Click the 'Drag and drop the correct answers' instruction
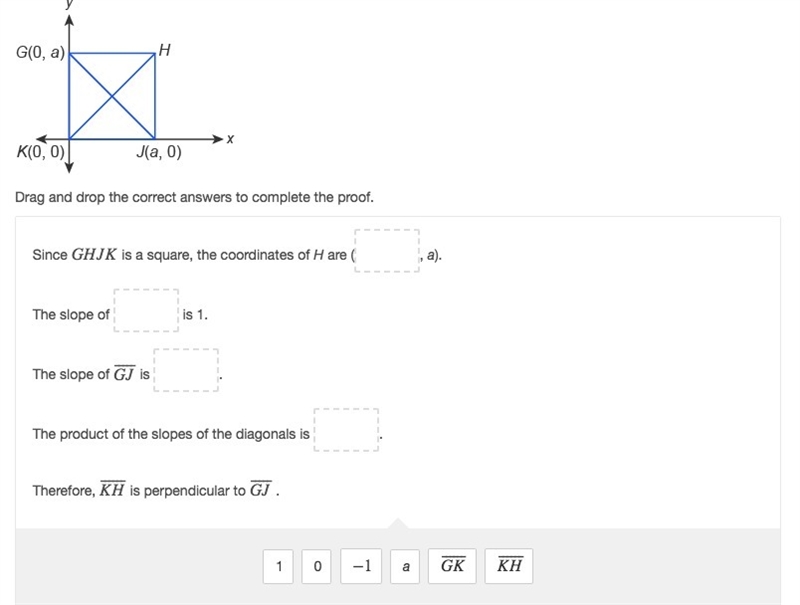Image resolution: width=800 pixels, height=605 pixels. 194,197
